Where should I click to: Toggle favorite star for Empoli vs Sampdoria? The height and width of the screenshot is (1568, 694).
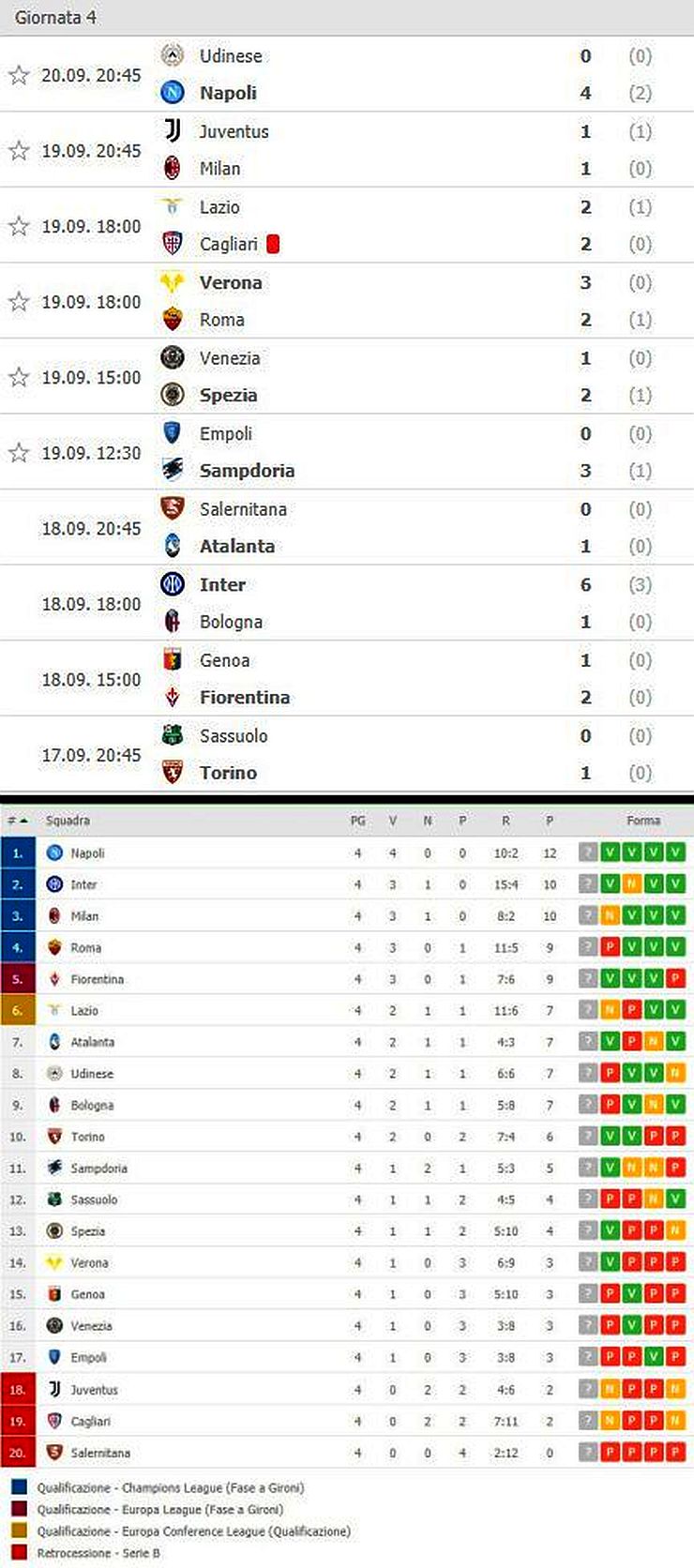(19, 453)
